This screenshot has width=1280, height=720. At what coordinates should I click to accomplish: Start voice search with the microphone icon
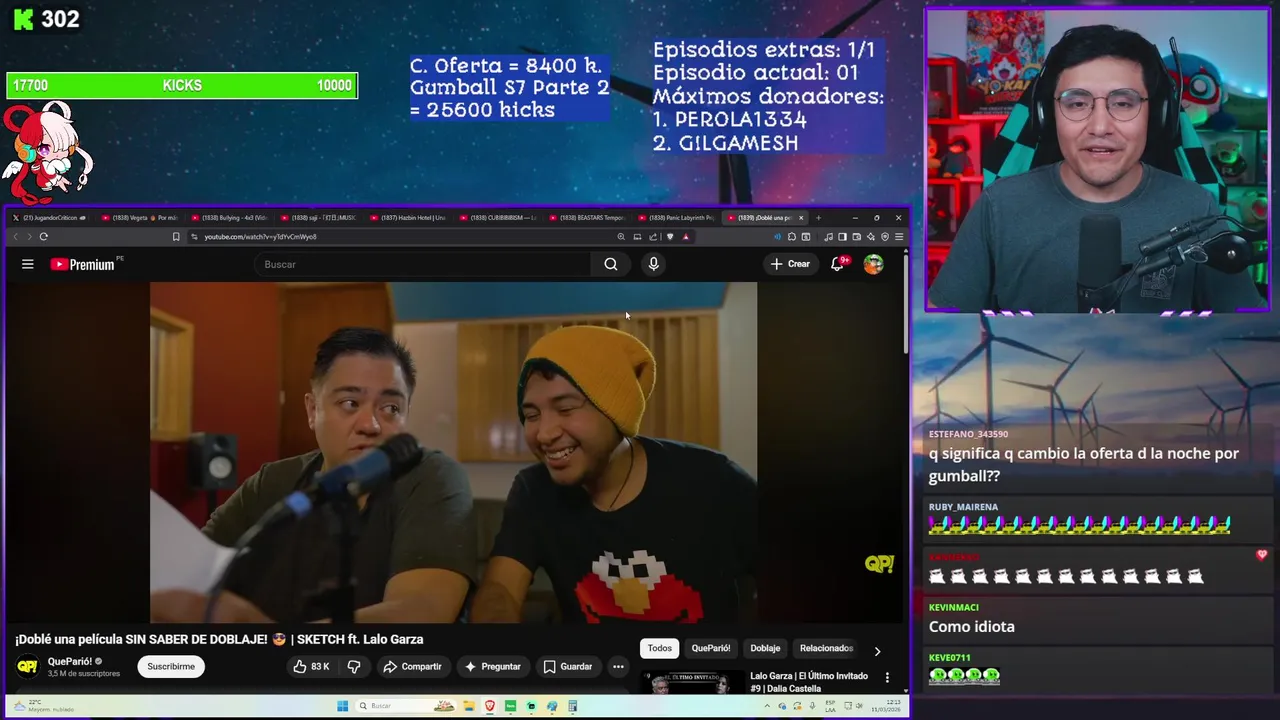pyautogui.click(x=653, y=264)
